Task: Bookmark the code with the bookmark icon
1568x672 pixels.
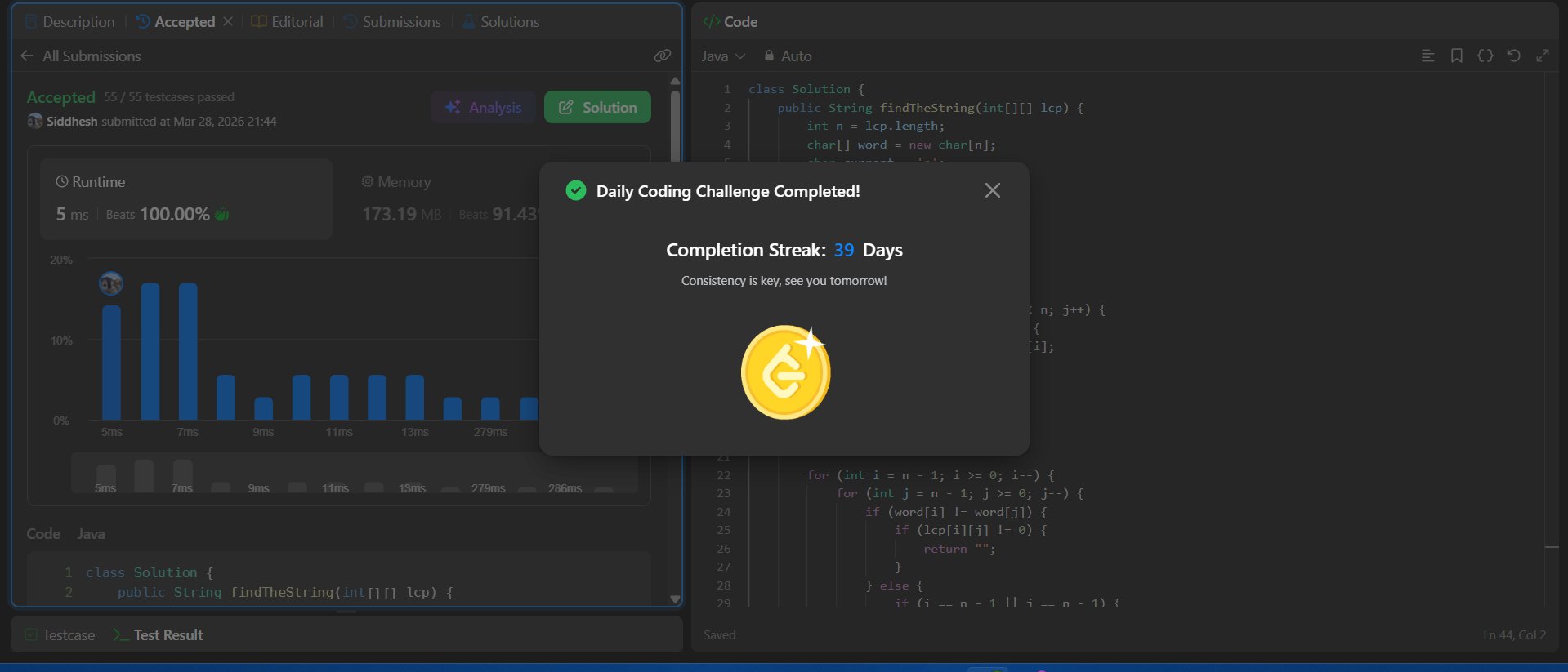Action: click(x=1456, y=56)
